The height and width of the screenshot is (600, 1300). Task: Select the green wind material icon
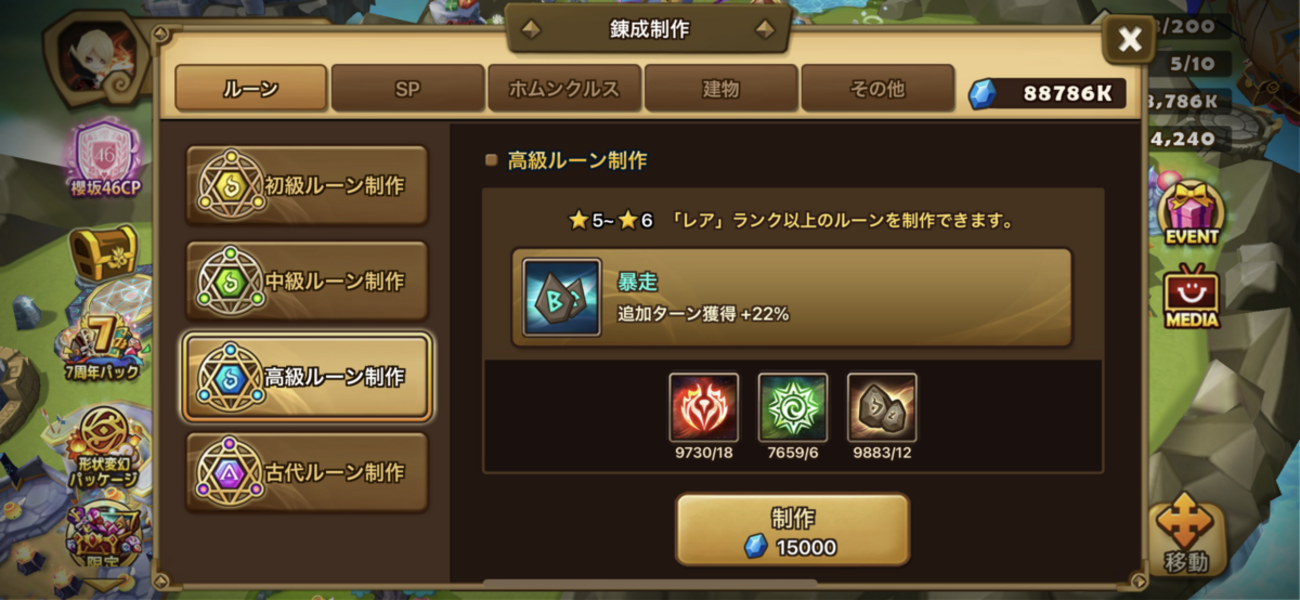click(793, 408)
